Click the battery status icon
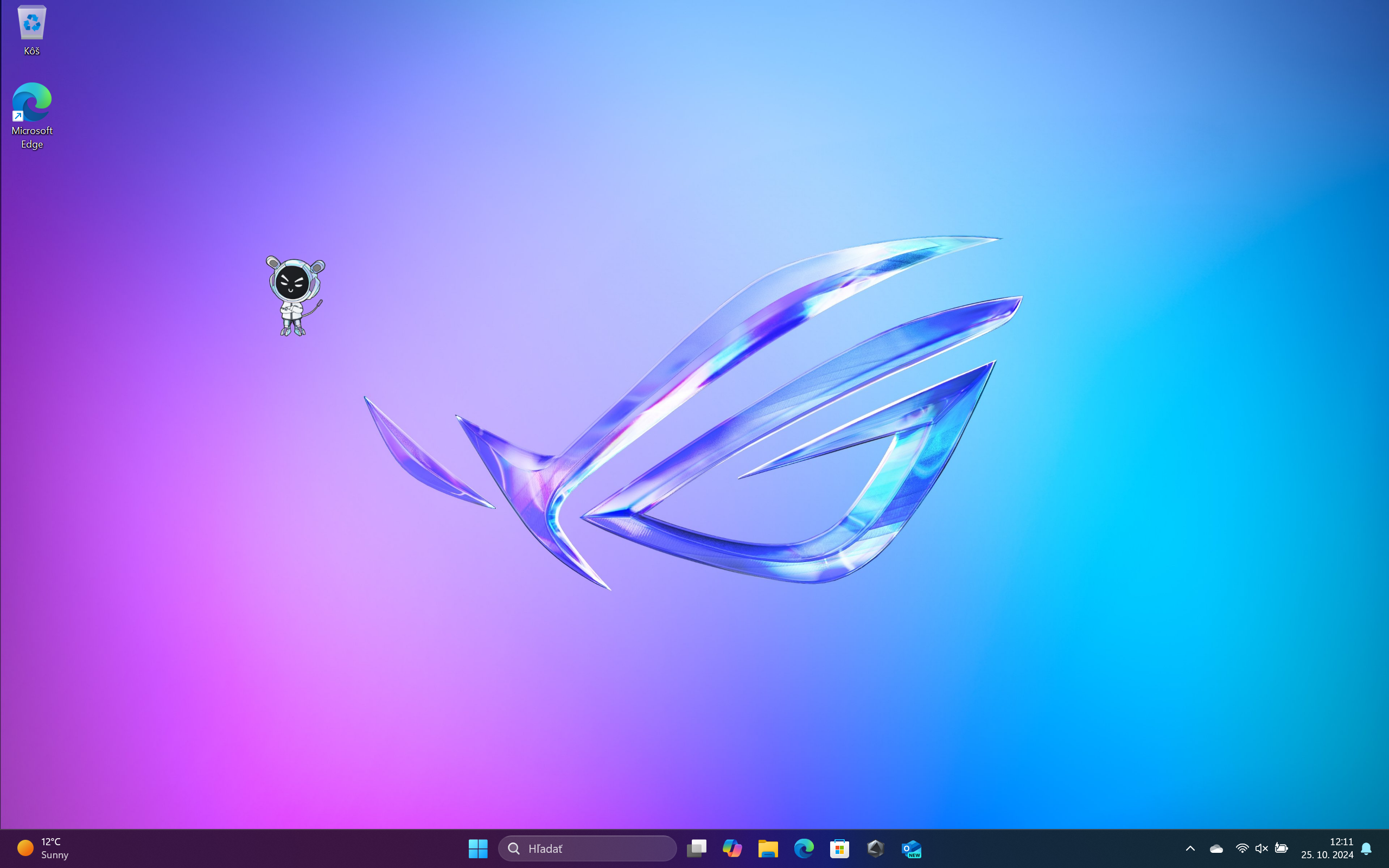The width and height of the screenshot is (1389, 868). point(1281,848)
